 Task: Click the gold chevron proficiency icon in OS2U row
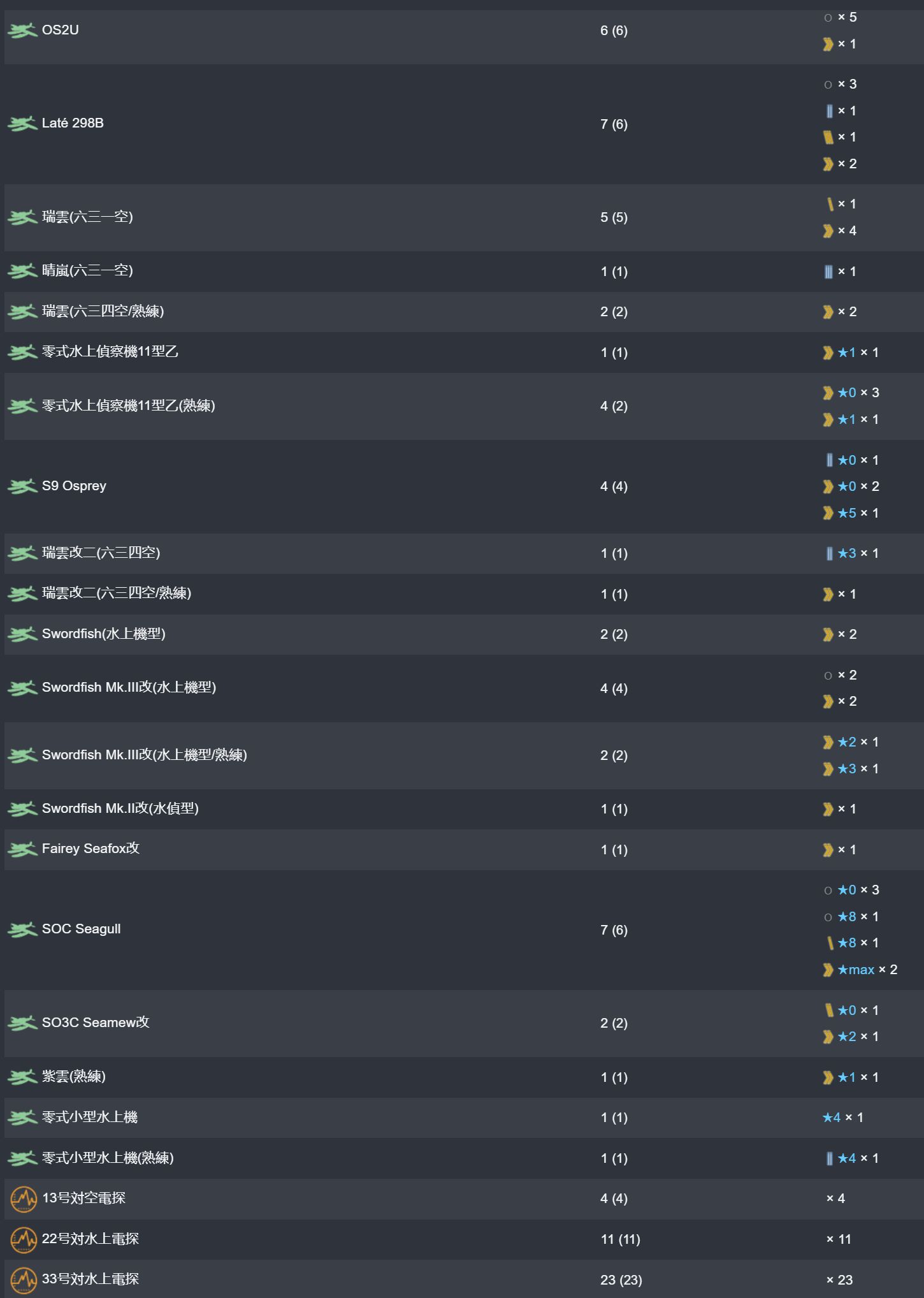[x=828, y=44]
